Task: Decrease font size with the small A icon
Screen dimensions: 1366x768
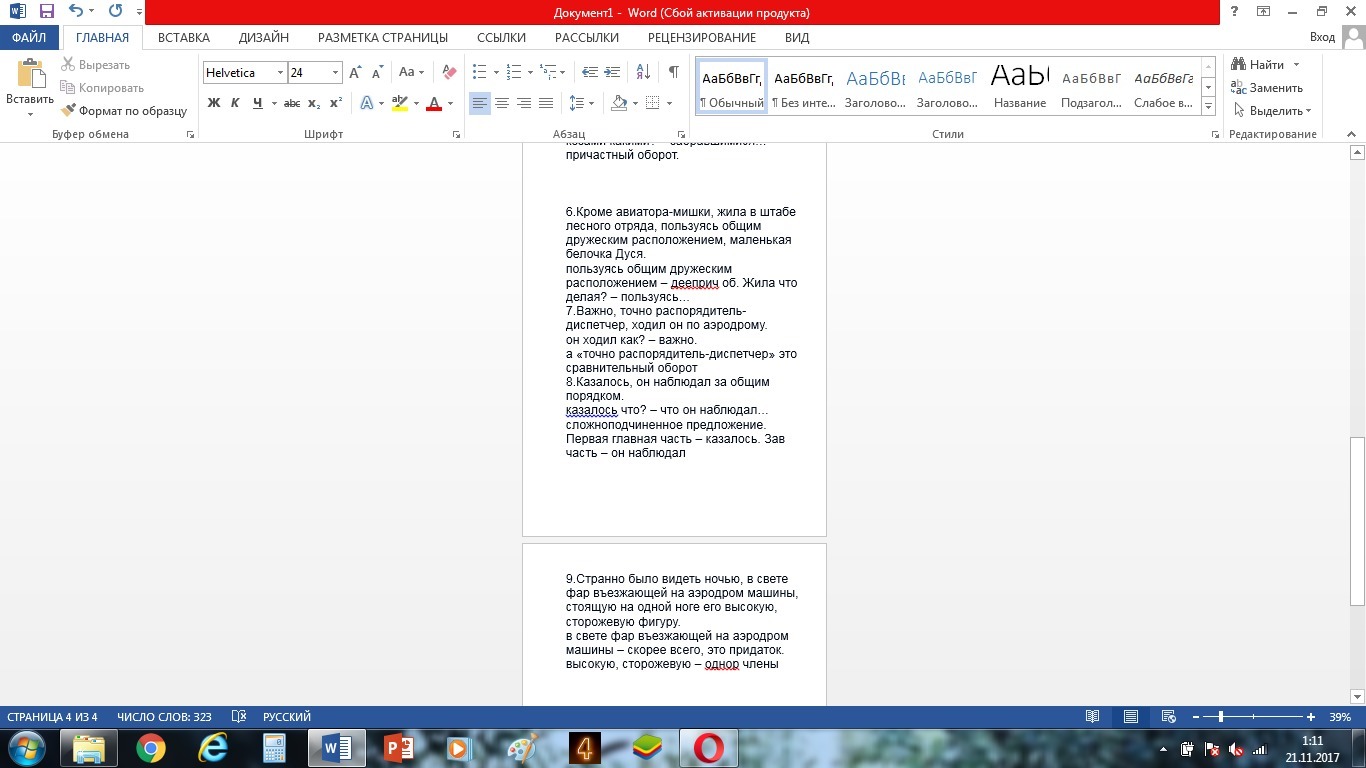Action: [x=378, y=72]
